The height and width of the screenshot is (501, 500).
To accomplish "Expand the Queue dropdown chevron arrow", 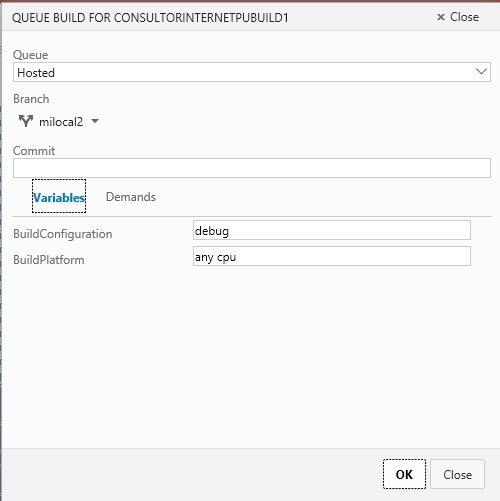I will click(481, 72).
